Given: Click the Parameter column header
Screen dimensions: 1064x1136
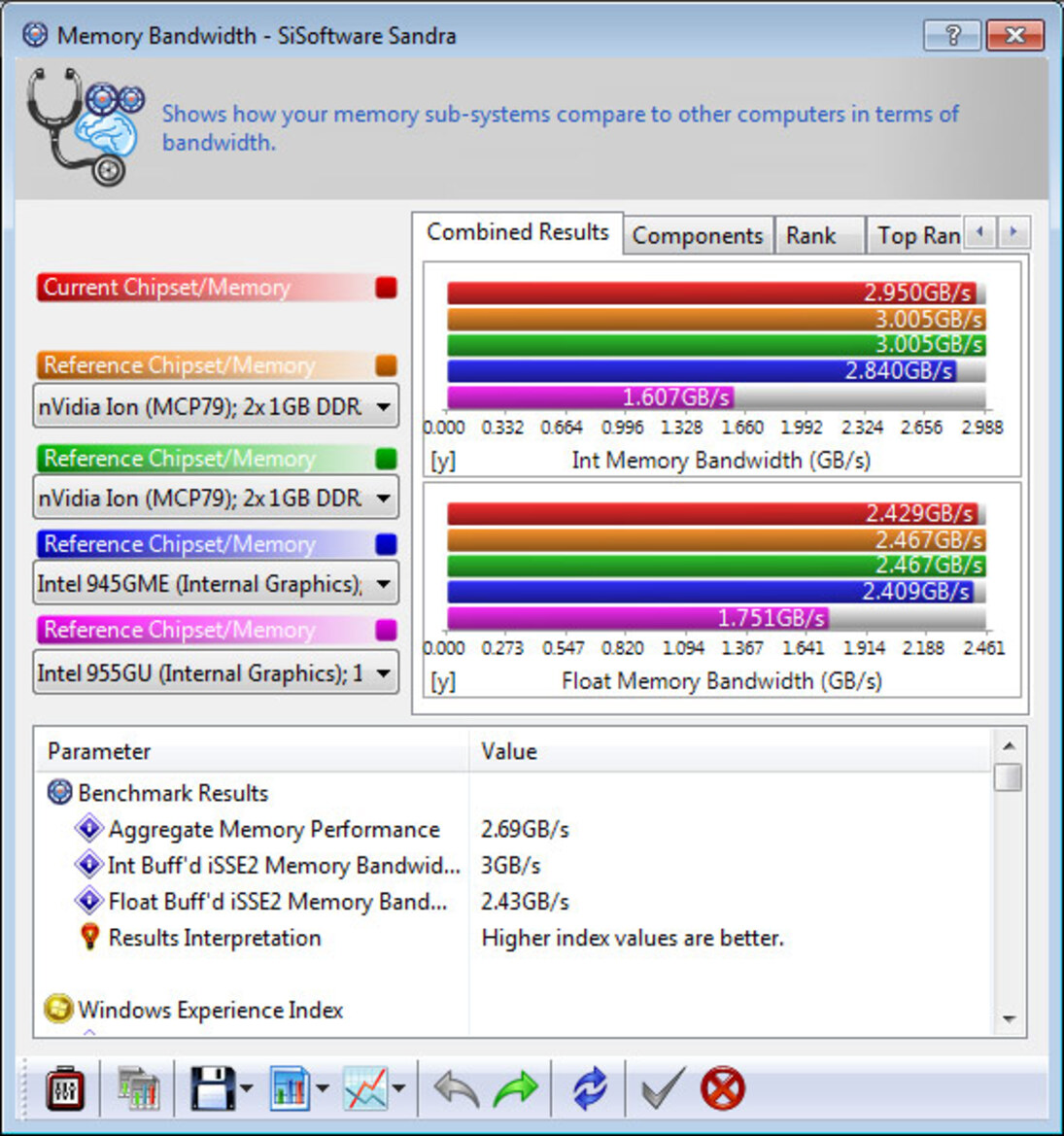Looking at the screenshot, I should pyautogui.click(x=252, y=751).
